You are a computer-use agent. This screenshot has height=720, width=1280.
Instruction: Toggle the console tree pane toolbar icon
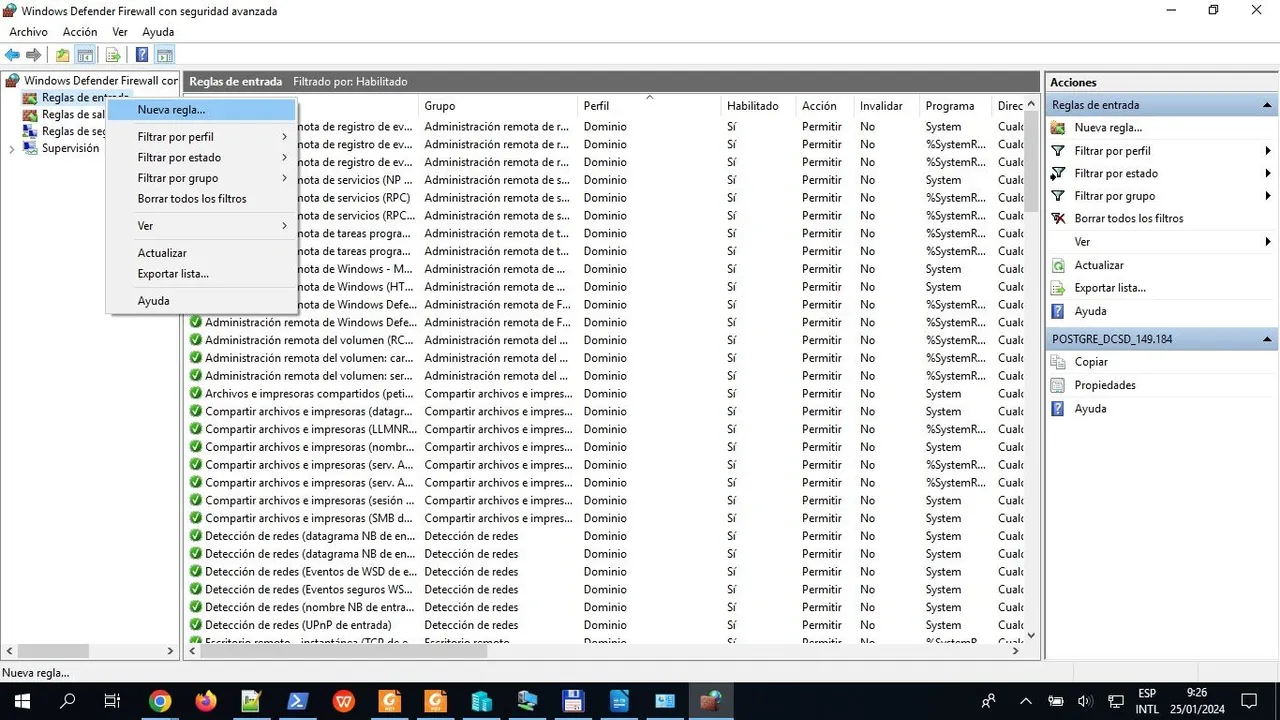pos(85,55)
